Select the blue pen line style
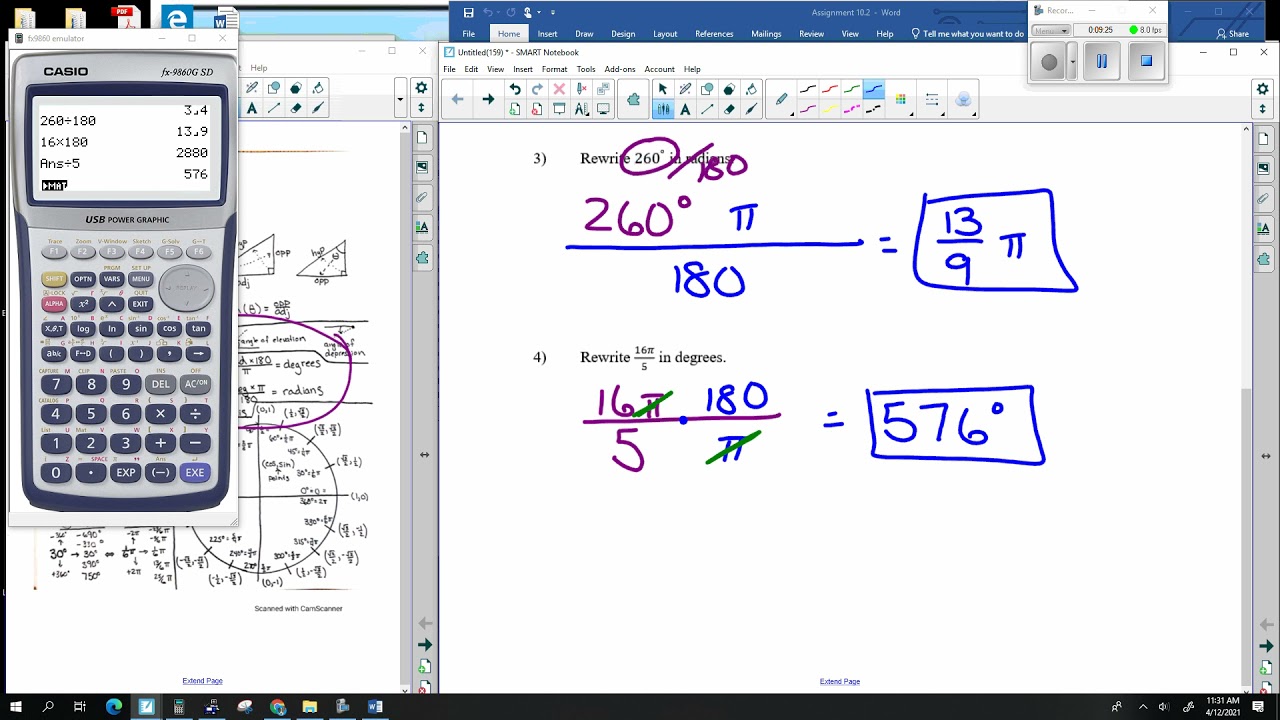This screenshot has height=720, width=1280. point(874,90)
